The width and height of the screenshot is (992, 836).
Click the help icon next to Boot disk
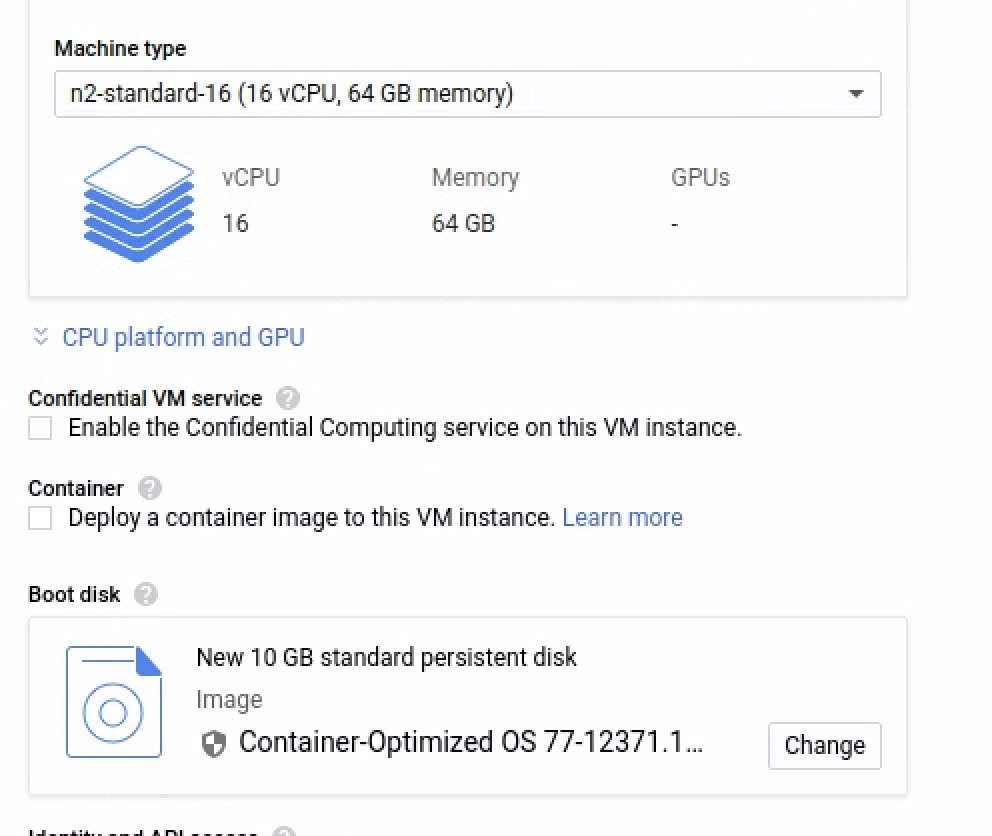[x=145, y=594]
